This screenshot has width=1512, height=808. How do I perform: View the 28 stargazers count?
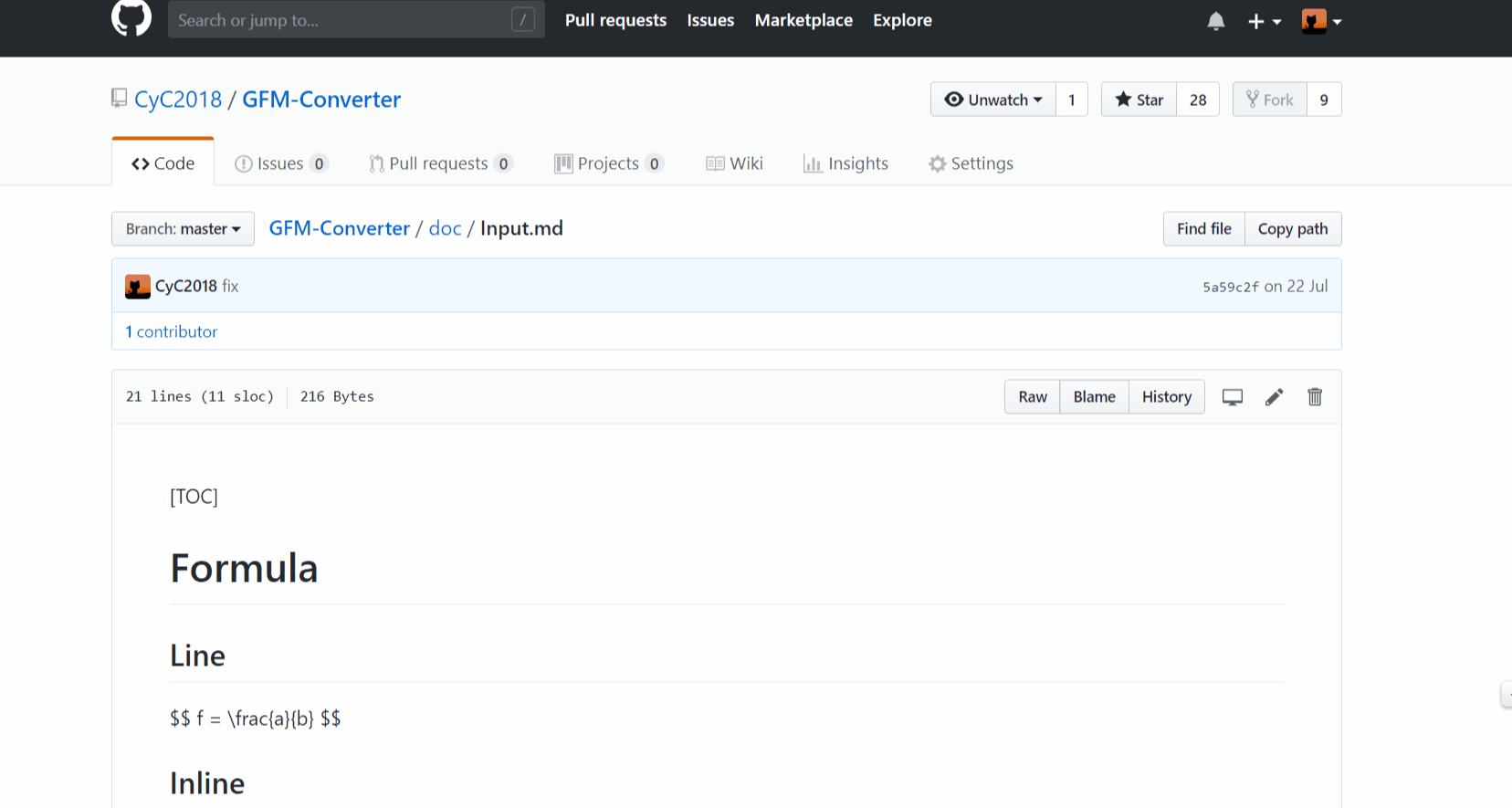coord(1198,100)
